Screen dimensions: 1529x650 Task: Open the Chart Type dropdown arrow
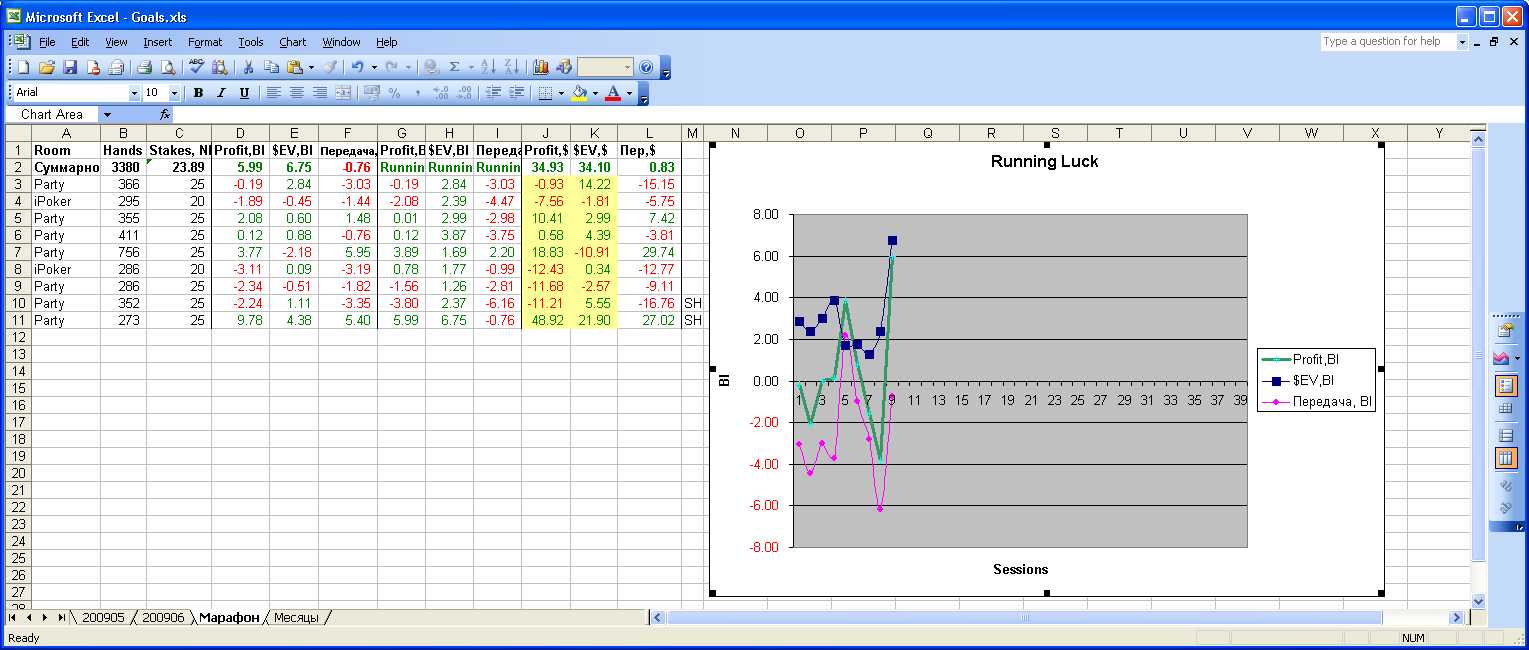[x=1517, y=358]
